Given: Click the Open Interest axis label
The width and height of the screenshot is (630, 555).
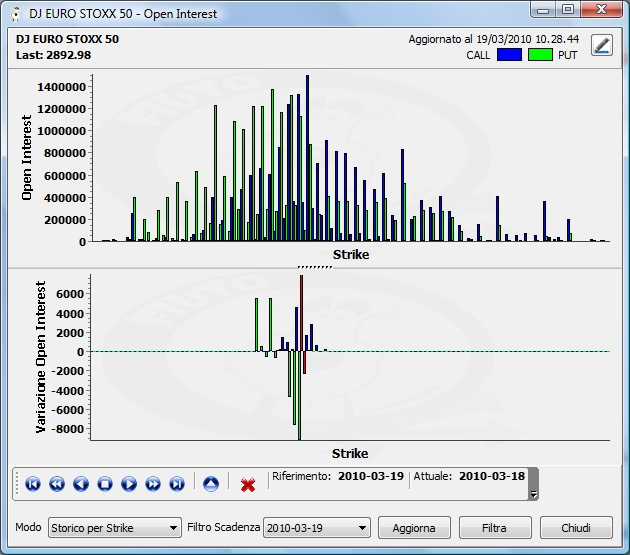Looking at the screenshot, I should coord(26,158).
